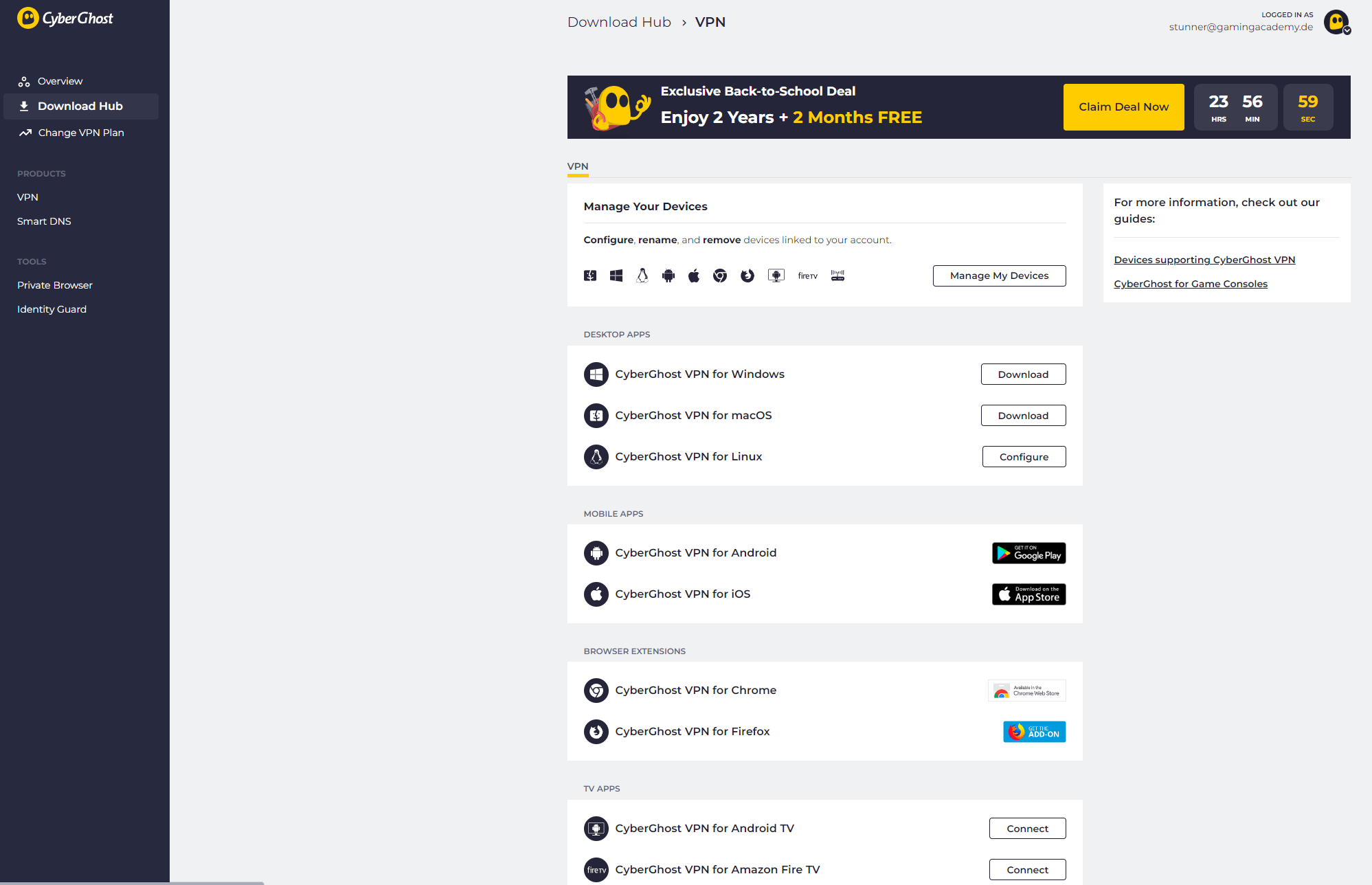Image resolution: width=1372 pixels, height=885 pixels.
Task: Click Chrome icon in devices row
Action: [720, 276]
